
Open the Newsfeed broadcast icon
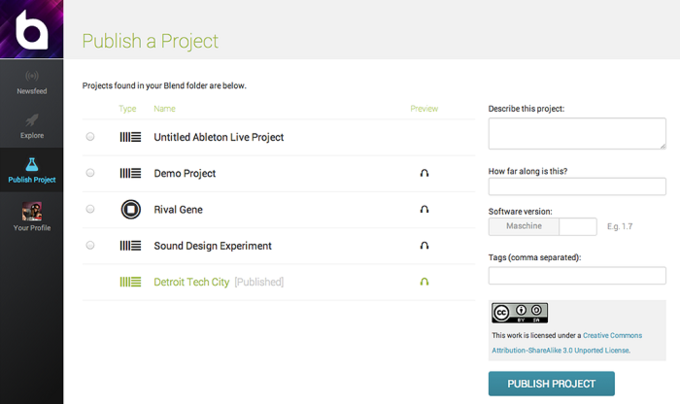[x=32, y=76]
